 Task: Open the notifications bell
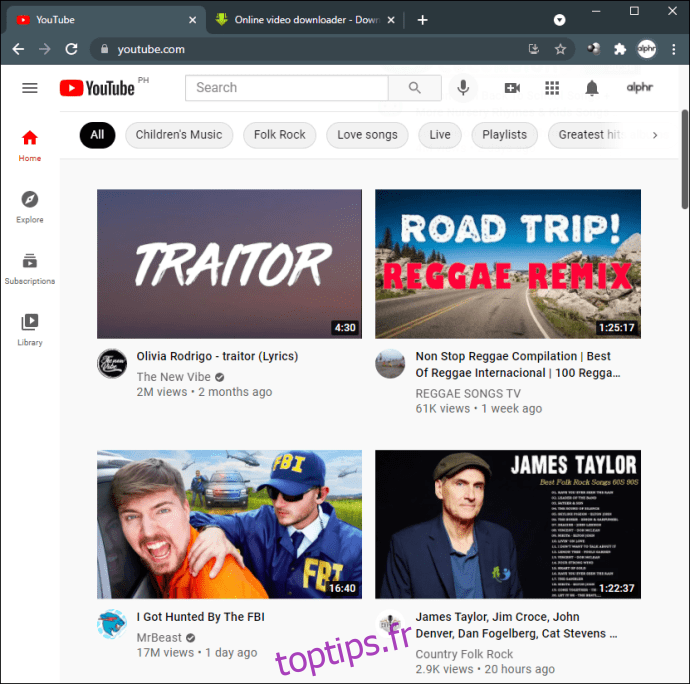tap(592, 88)
